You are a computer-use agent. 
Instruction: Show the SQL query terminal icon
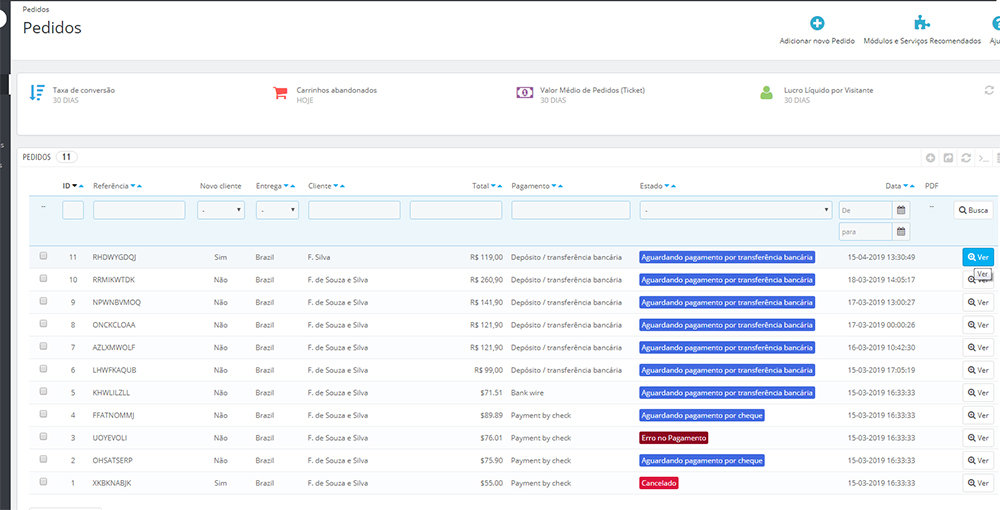click(x=984, y=158)
